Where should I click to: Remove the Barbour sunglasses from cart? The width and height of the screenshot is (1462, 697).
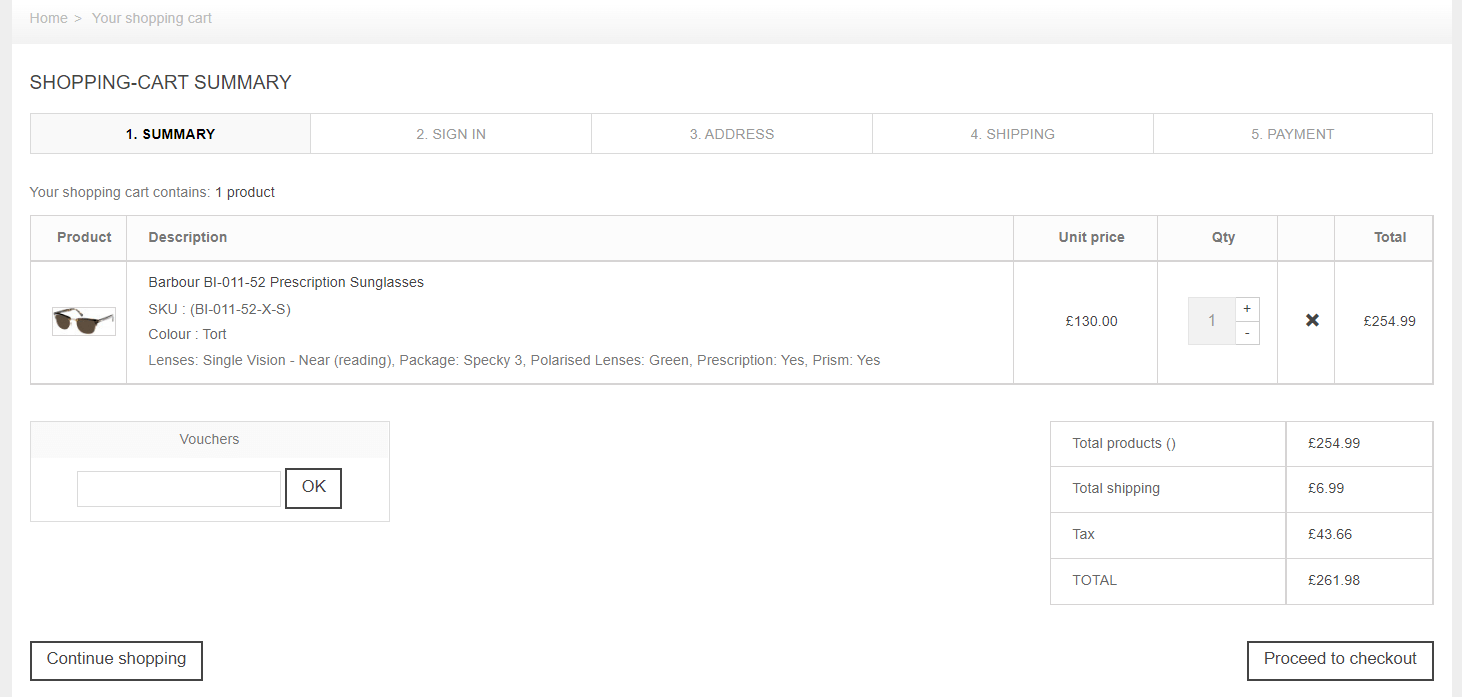(1312, 320)
